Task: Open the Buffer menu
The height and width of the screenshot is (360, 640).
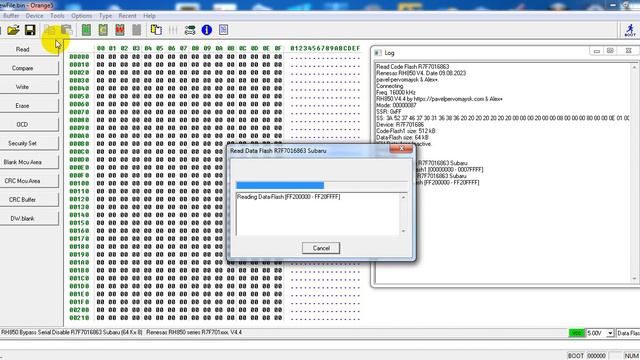Action: tap(11, 16)
